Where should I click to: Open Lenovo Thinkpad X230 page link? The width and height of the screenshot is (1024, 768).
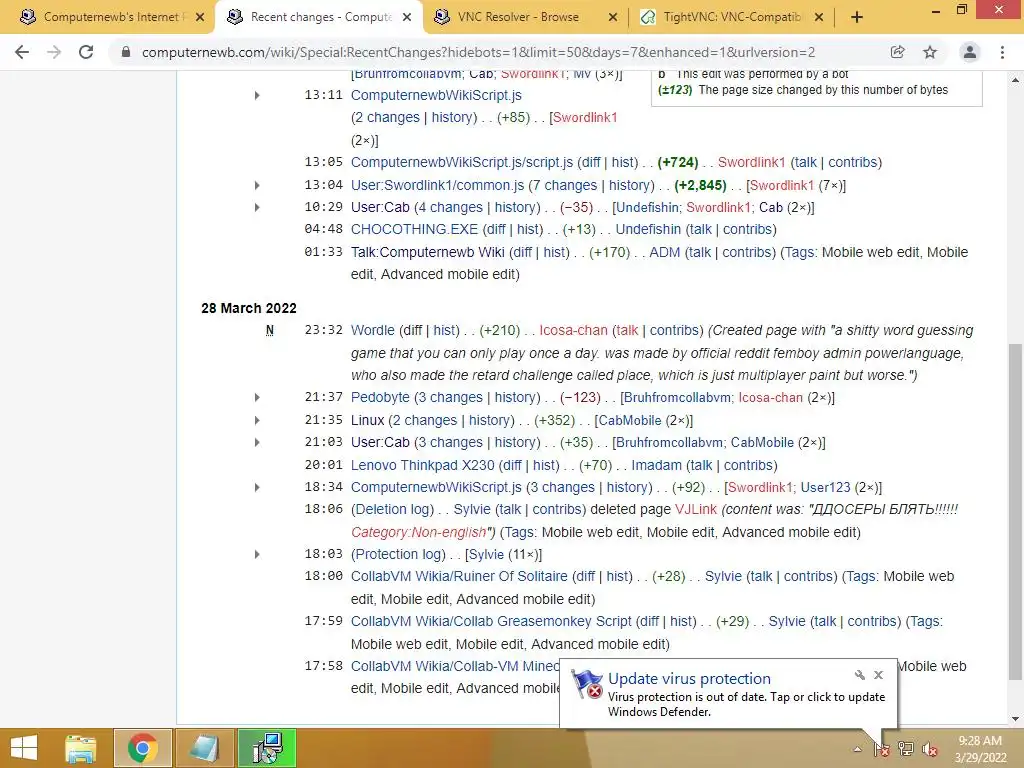pos(423,465)
